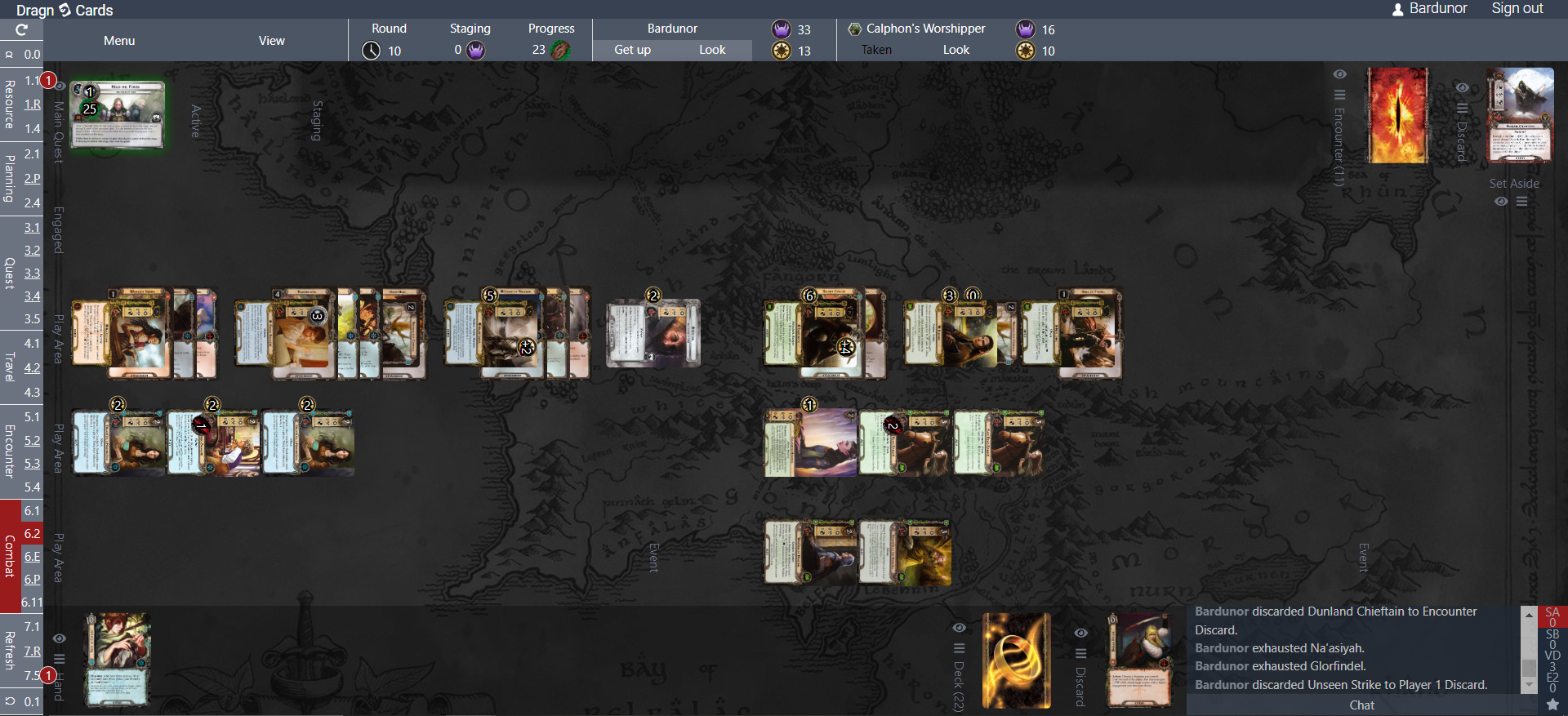1568x716 pixels.
Task: Click Calphon's Worshipper purple threat icon showing 16
Action: coord(1026,29)
